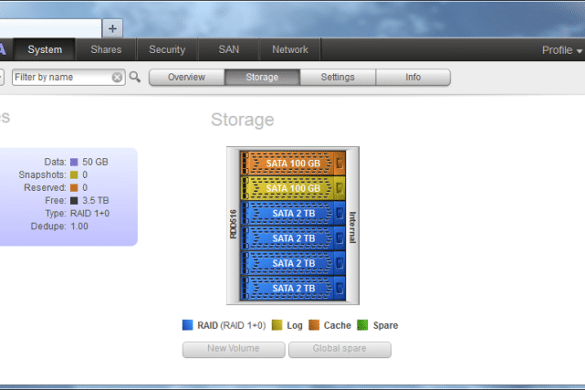Click the orange Cache legend swatch
Screen dimensions: 585x390
coord(314,325)
